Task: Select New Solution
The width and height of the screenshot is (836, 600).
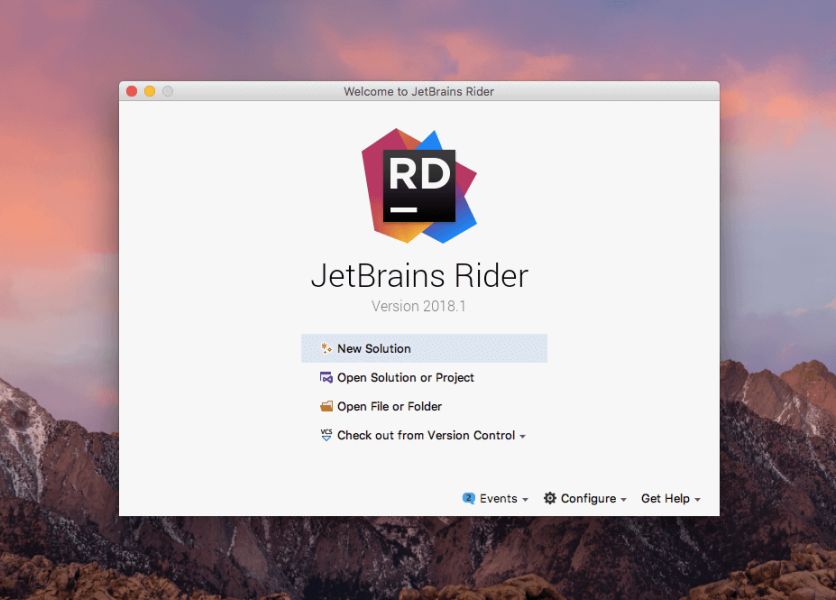Action: (x=424, y=348)
